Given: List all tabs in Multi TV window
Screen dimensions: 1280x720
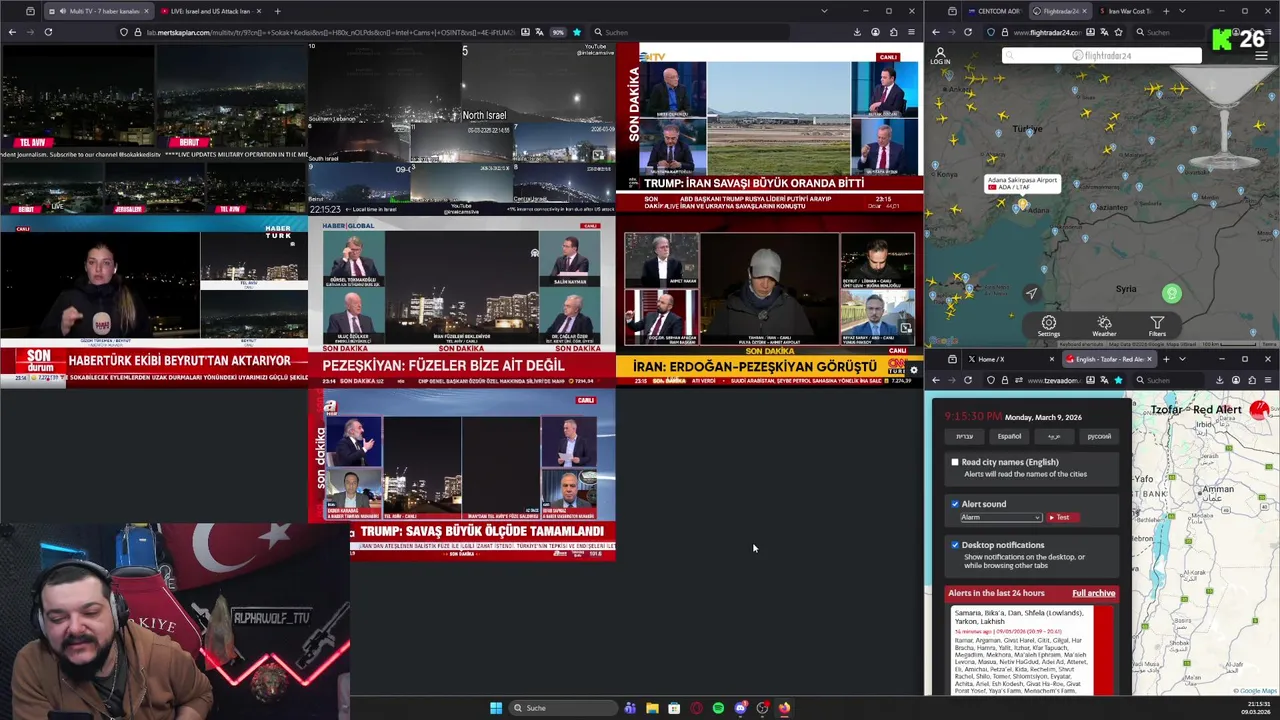Looking at the screenshot, I should [824, 11].
